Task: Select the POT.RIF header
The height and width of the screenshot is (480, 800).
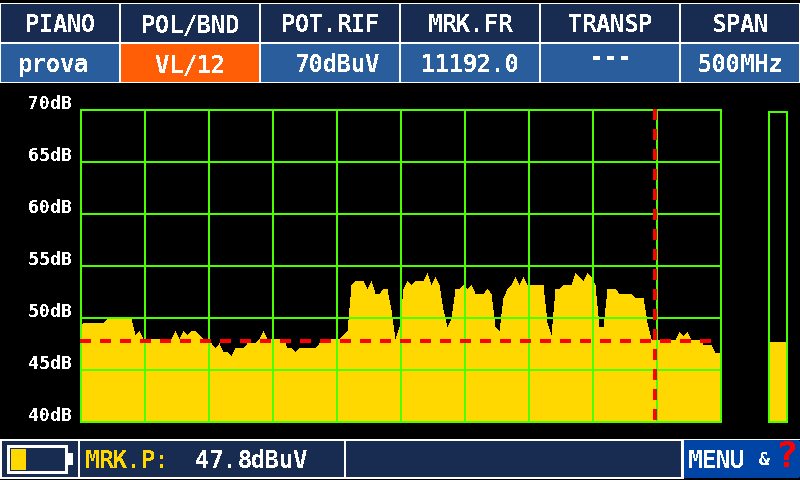Action: pos(330,23)
